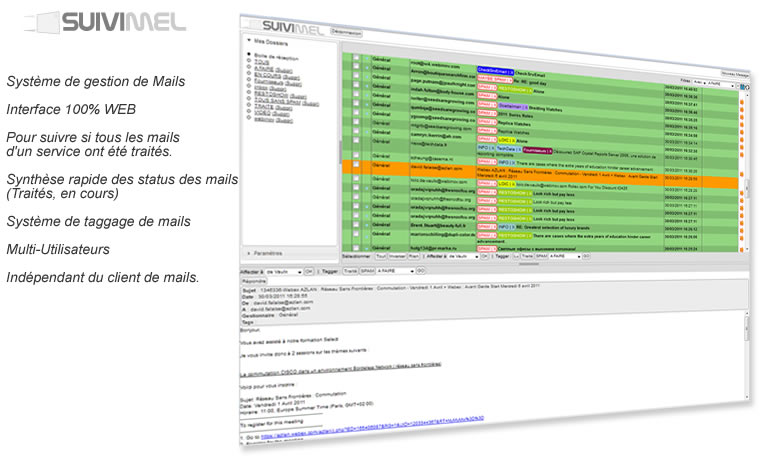Click the Nouveau Message button
The image size is (770, 460).
[x=735, y=74]
